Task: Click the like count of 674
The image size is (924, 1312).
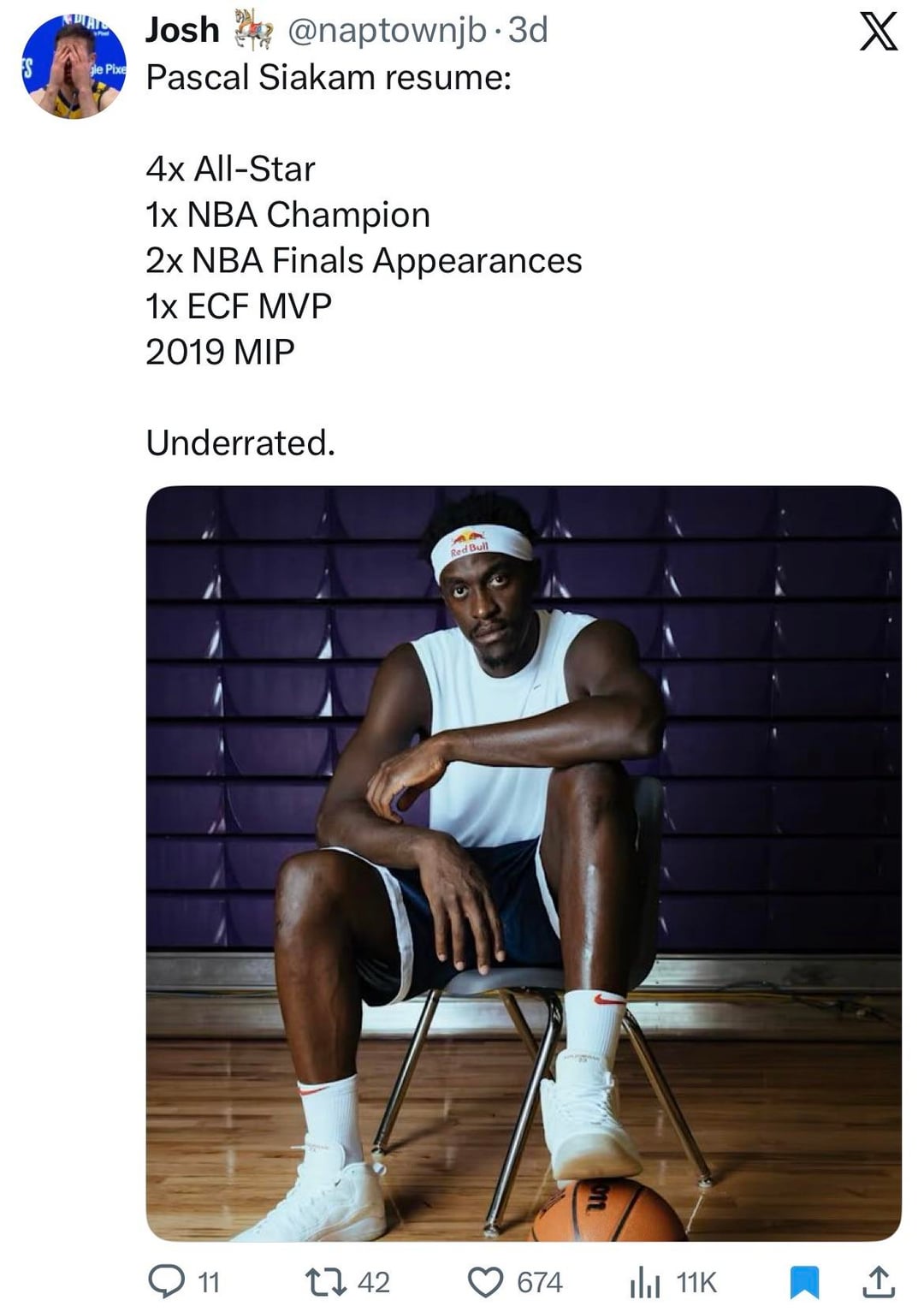Action: [540, 1282]
